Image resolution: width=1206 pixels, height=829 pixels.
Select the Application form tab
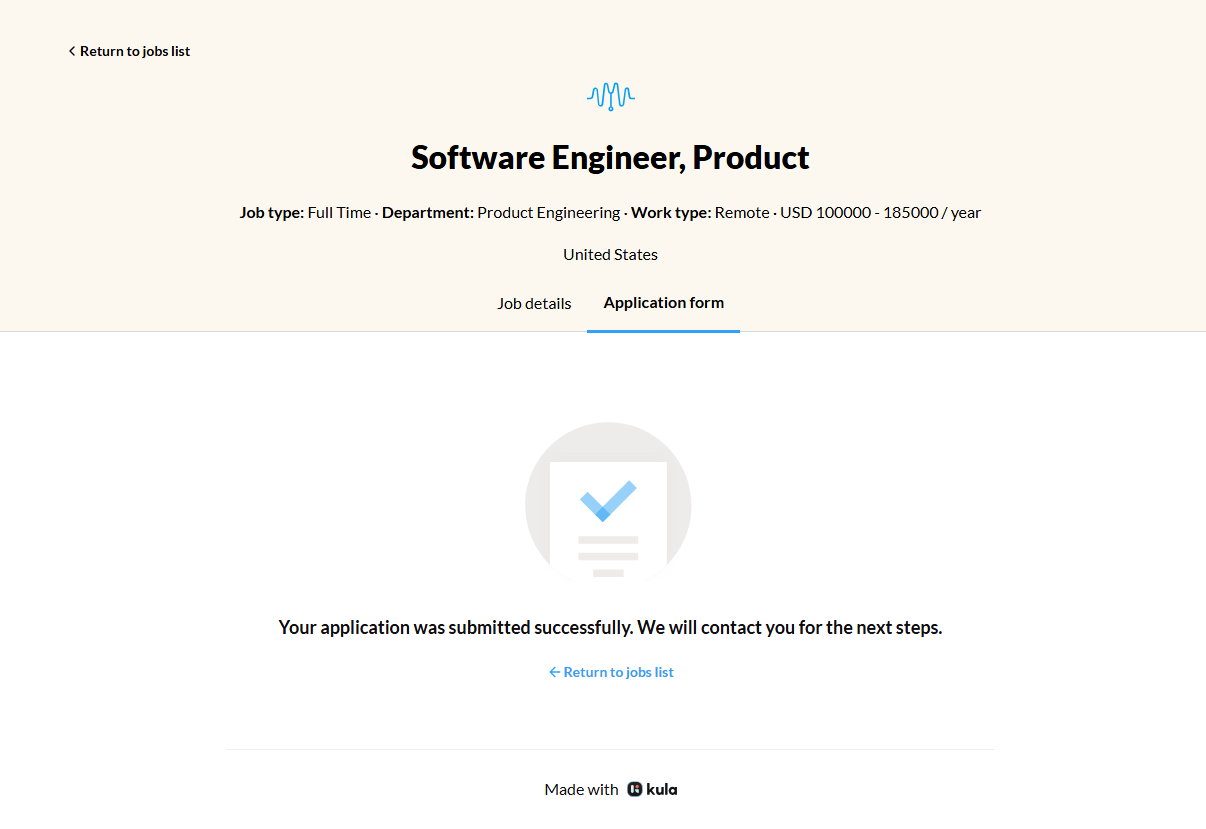coord(663,303)
